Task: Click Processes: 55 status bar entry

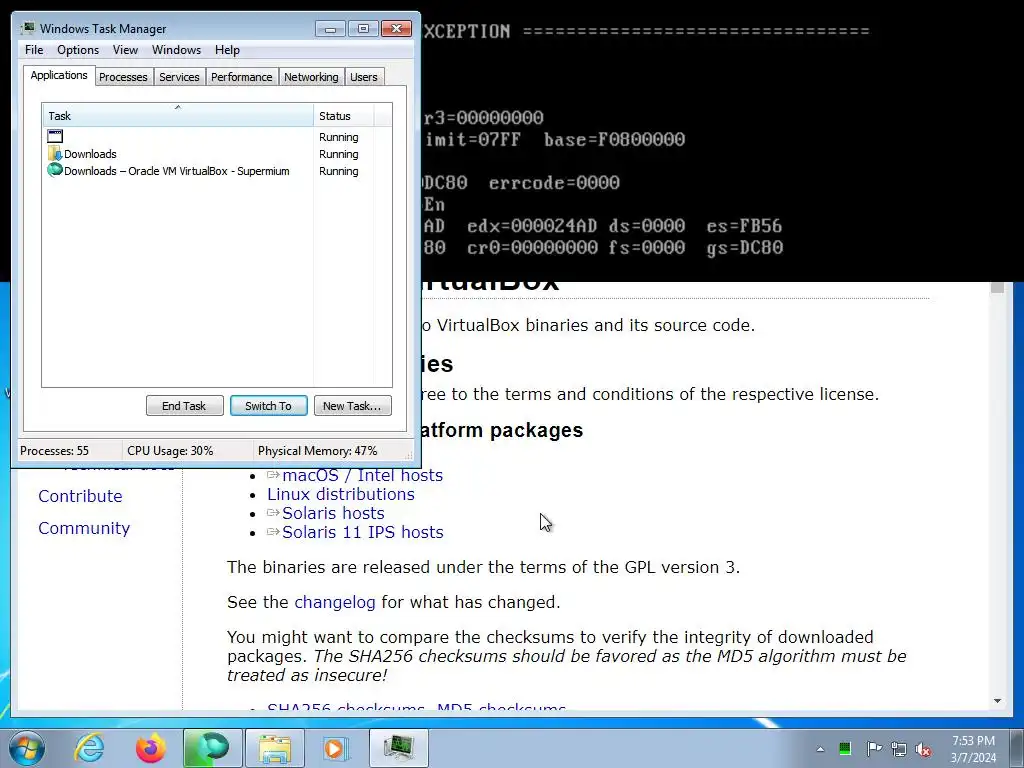Action: 54,451
